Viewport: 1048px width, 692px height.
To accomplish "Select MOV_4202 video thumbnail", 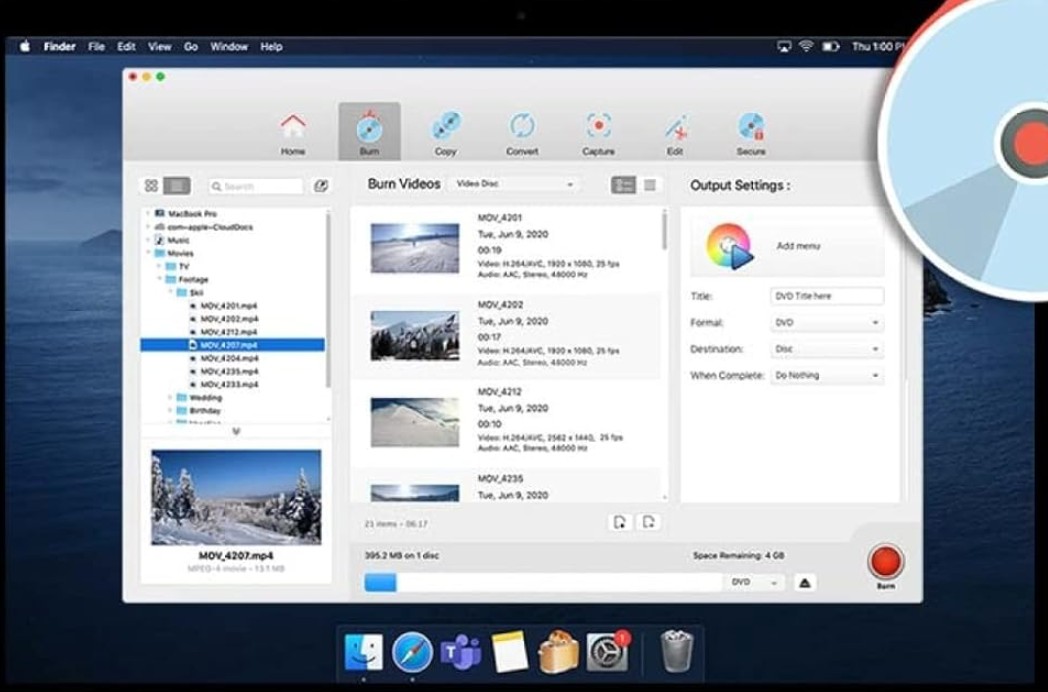I will pos(415,335).
